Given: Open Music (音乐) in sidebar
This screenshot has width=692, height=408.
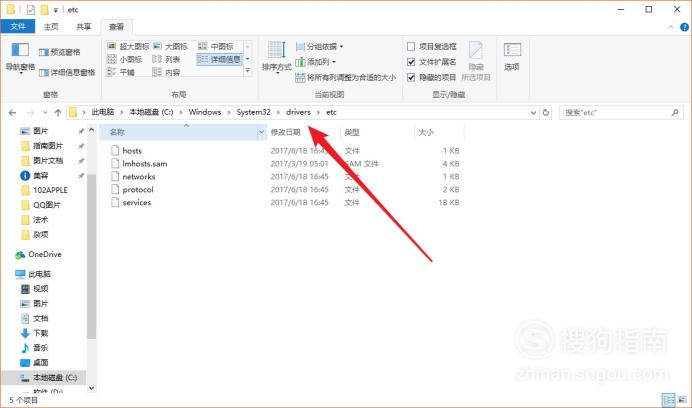Looking at the screenshot, I should click(41, 348).
